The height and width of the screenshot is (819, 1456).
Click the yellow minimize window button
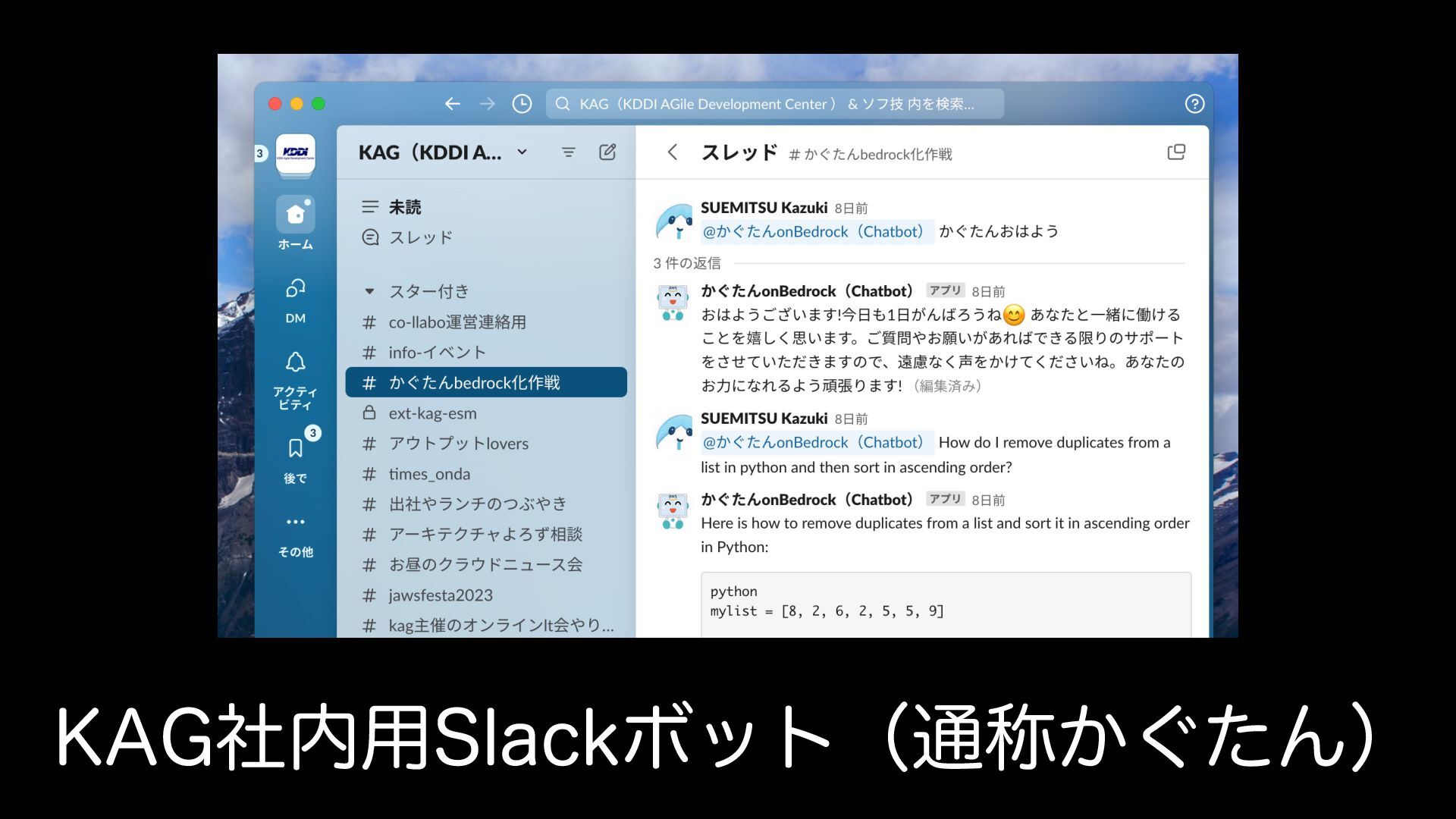click(297, 104)
